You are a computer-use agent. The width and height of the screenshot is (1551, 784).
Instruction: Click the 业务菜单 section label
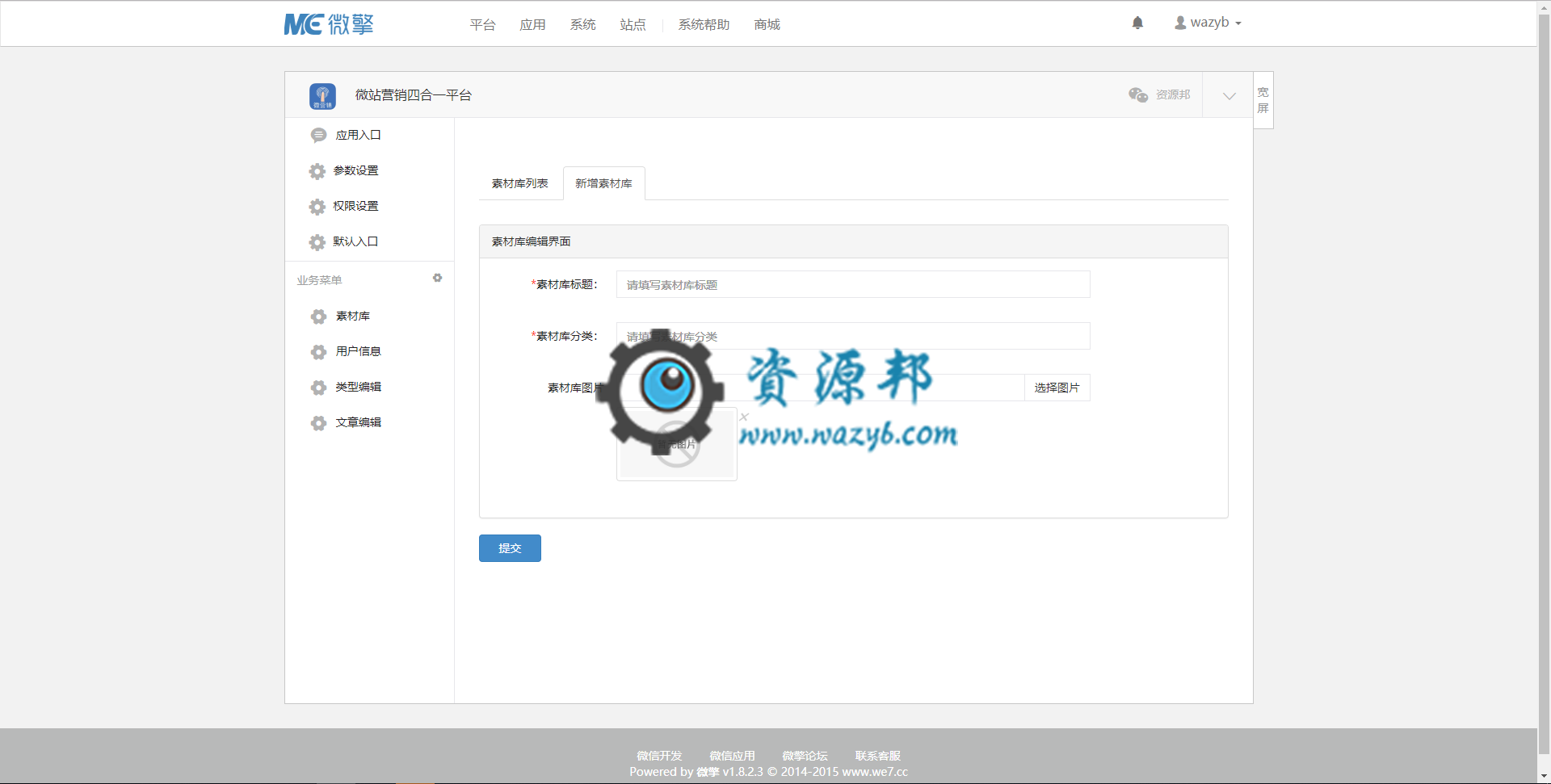(319, 280)
